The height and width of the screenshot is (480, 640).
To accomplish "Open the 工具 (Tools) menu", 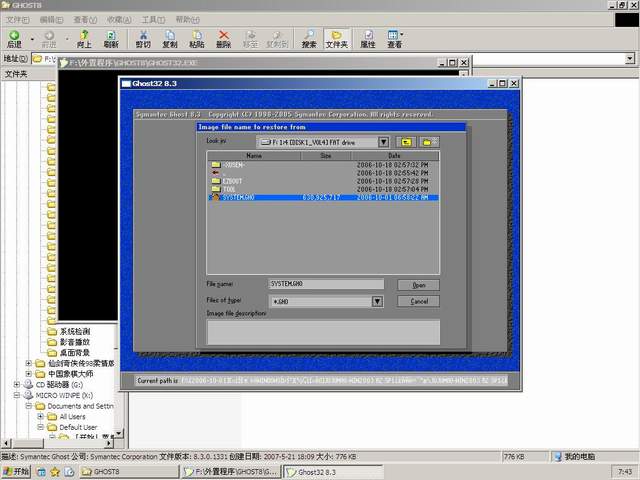I will (x=152, y=19).
